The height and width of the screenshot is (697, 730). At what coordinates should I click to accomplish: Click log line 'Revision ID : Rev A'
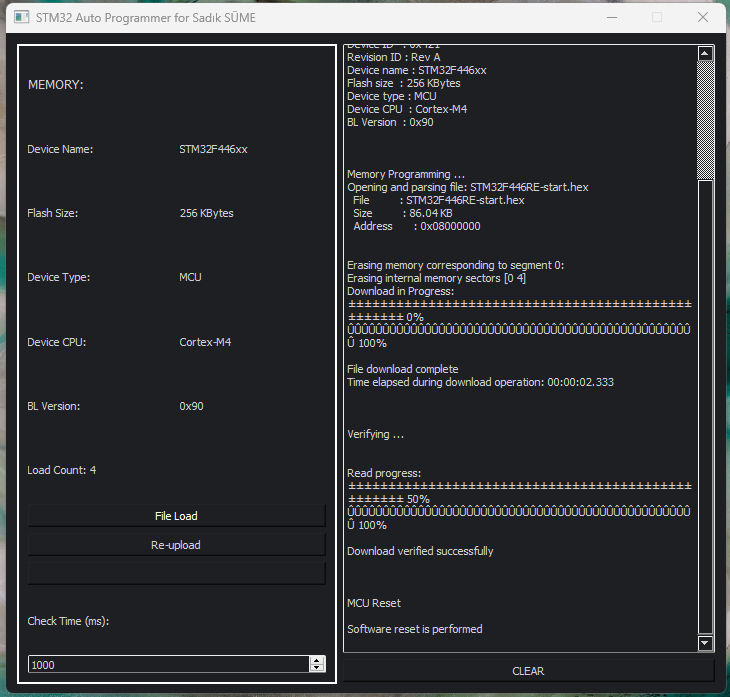[394, 57]
